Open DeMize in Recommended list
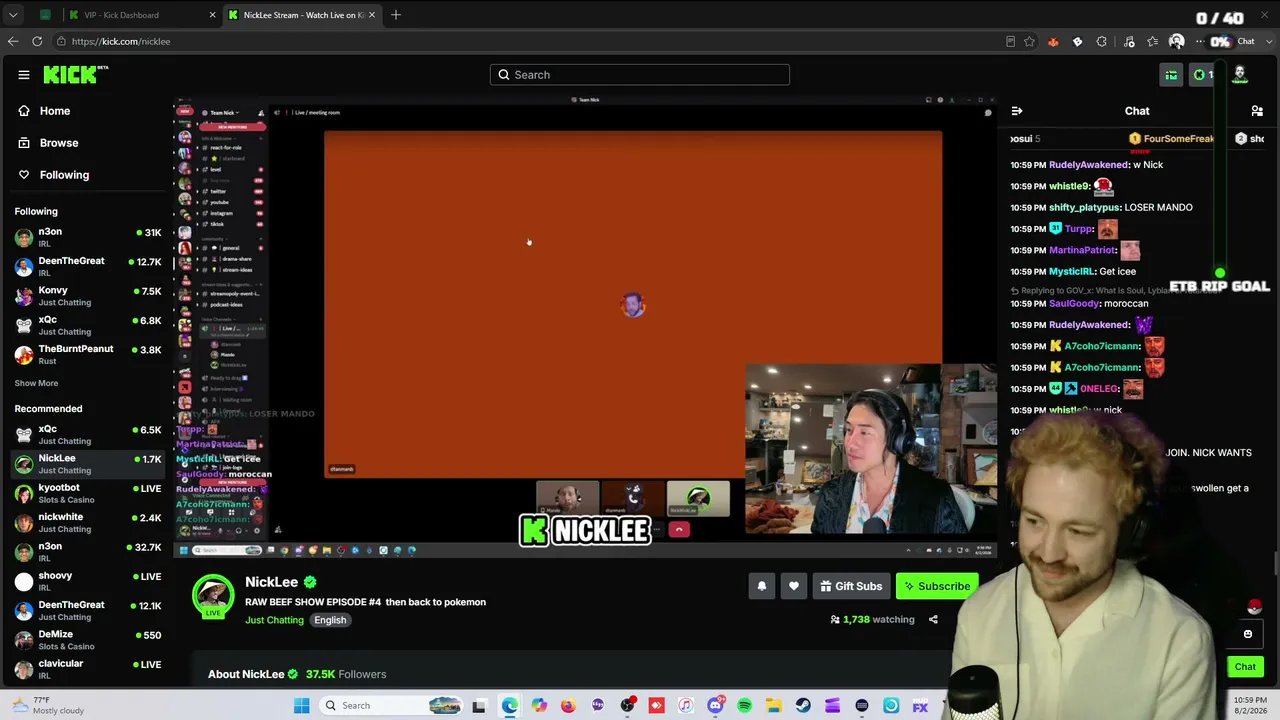This screenshot has height=720, width=1280. (88, 640)
